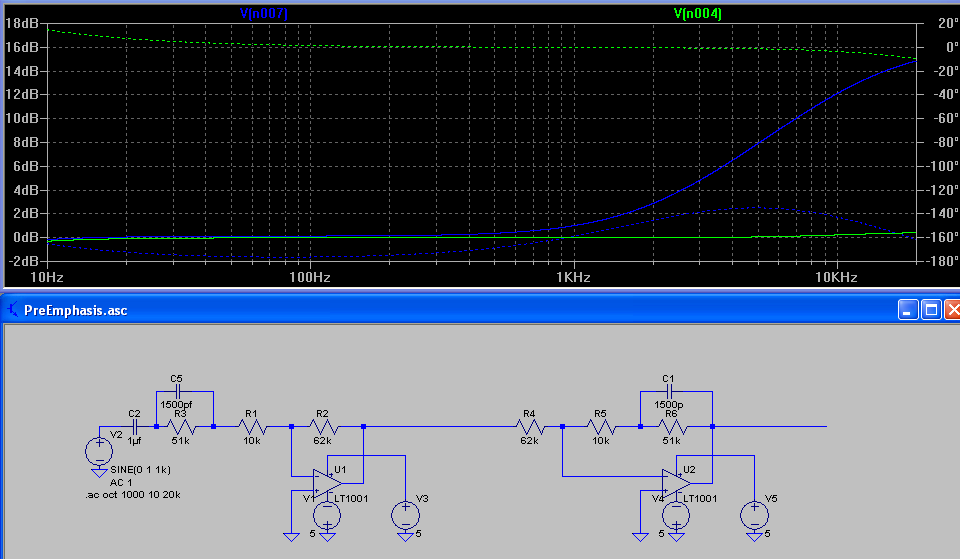Select the V4 supply source symbol
The width and height of the screenshot is (960, 559).
pyautogui.click(x=676, y=515)
